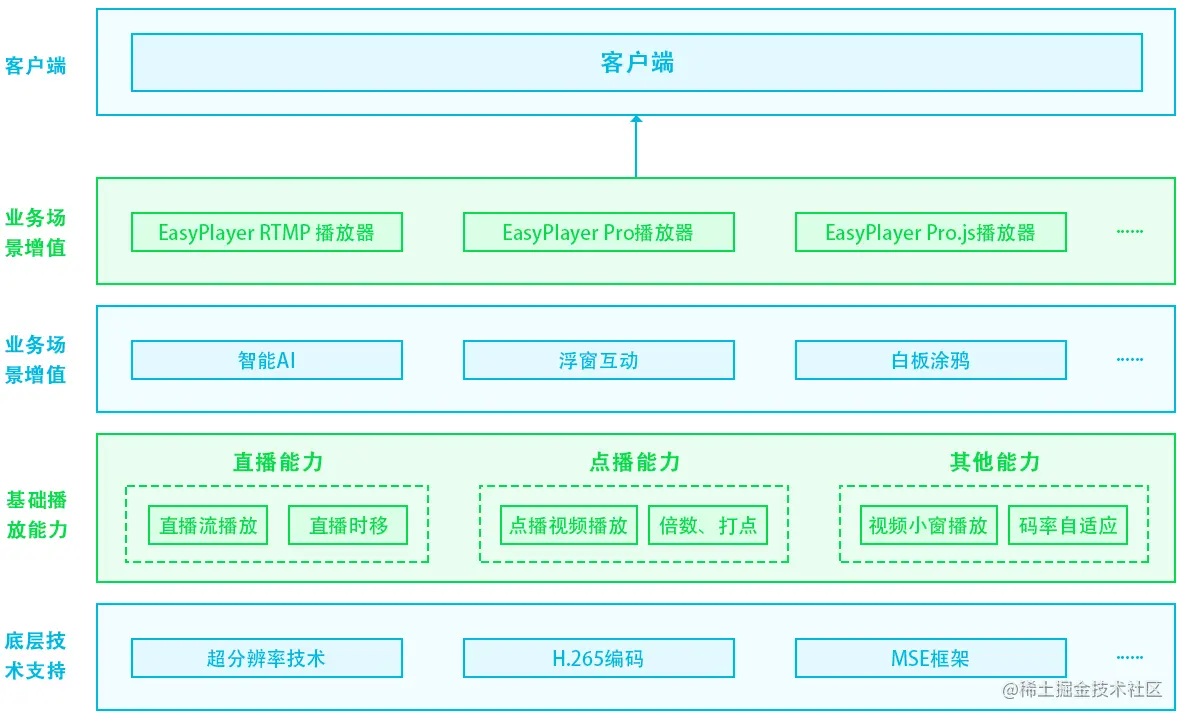This screenshot has width=1183, height=720.
Task: Enable the 码率自适应 capability
Action: click(1067, 525)
